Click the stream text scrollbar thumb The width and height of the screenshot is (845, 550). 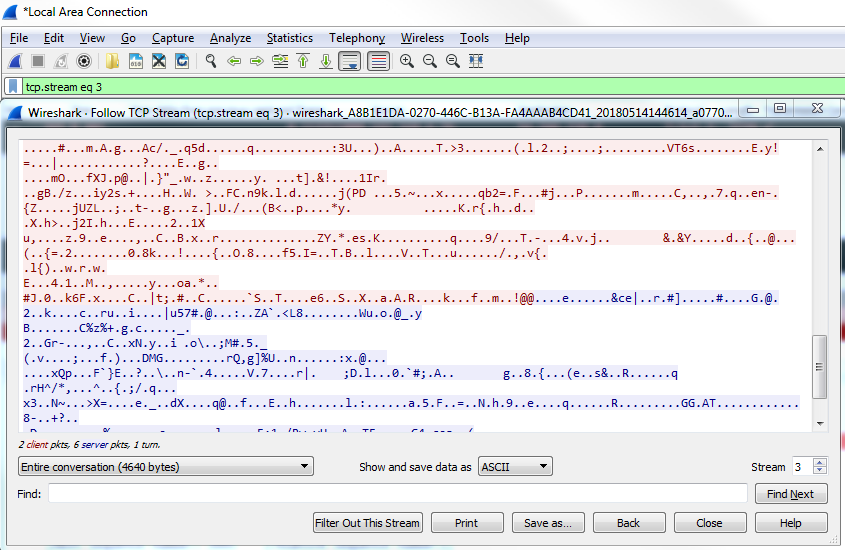[820, 367]
